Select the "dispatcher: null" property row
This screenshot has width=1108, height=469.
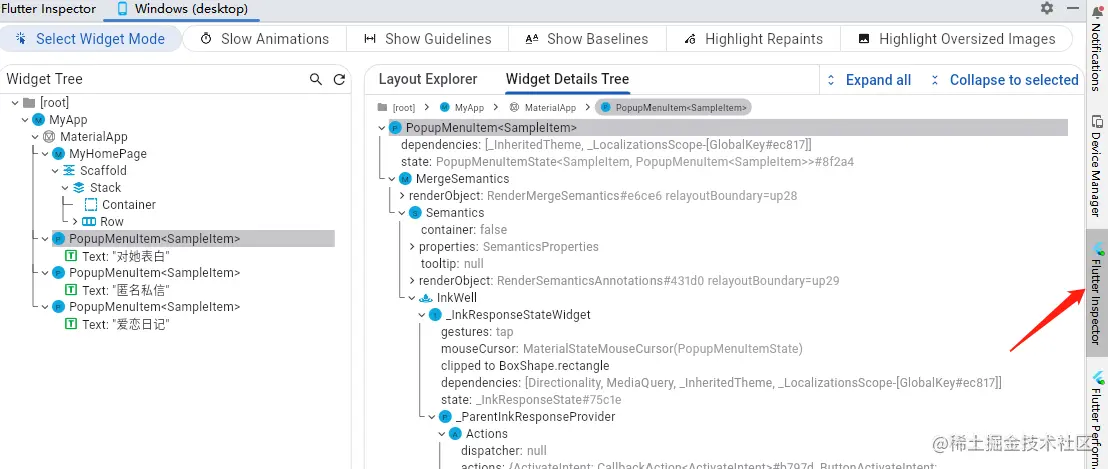pos(504,451)
